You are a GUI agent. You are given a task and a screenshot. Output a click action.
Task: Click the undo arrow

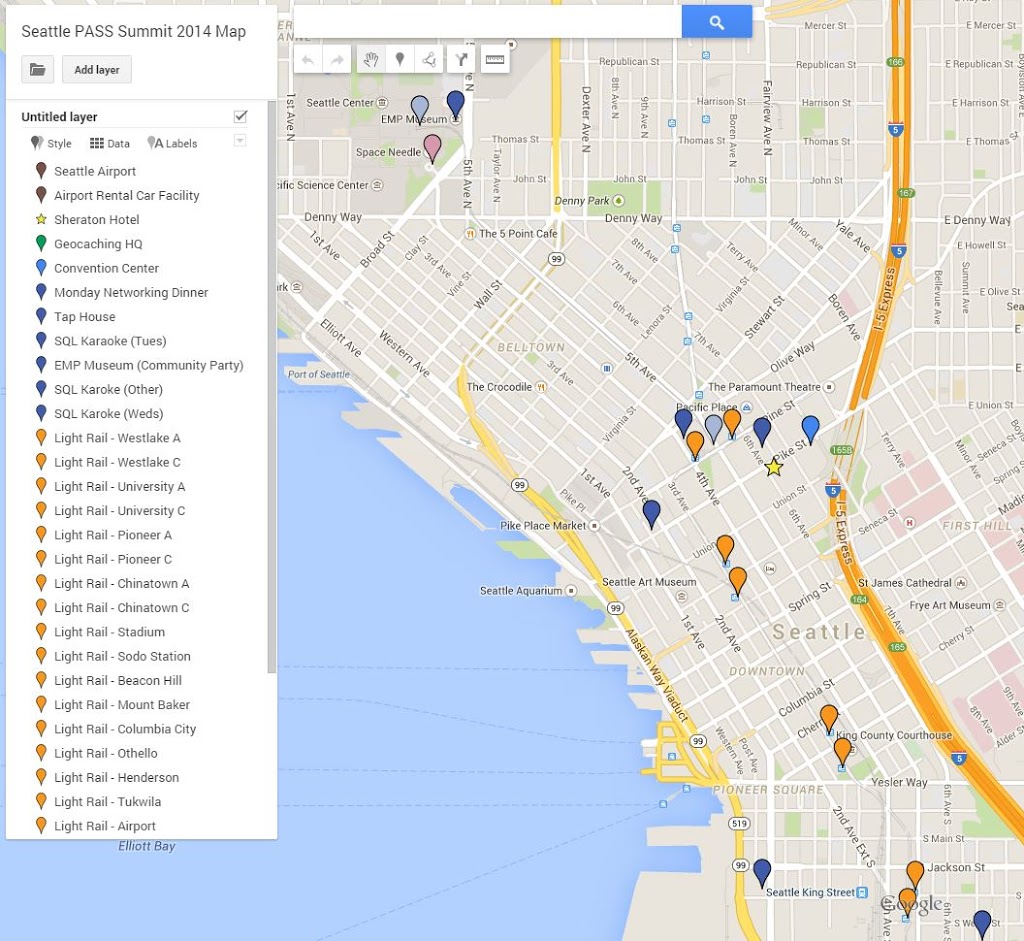coord(308,60)
